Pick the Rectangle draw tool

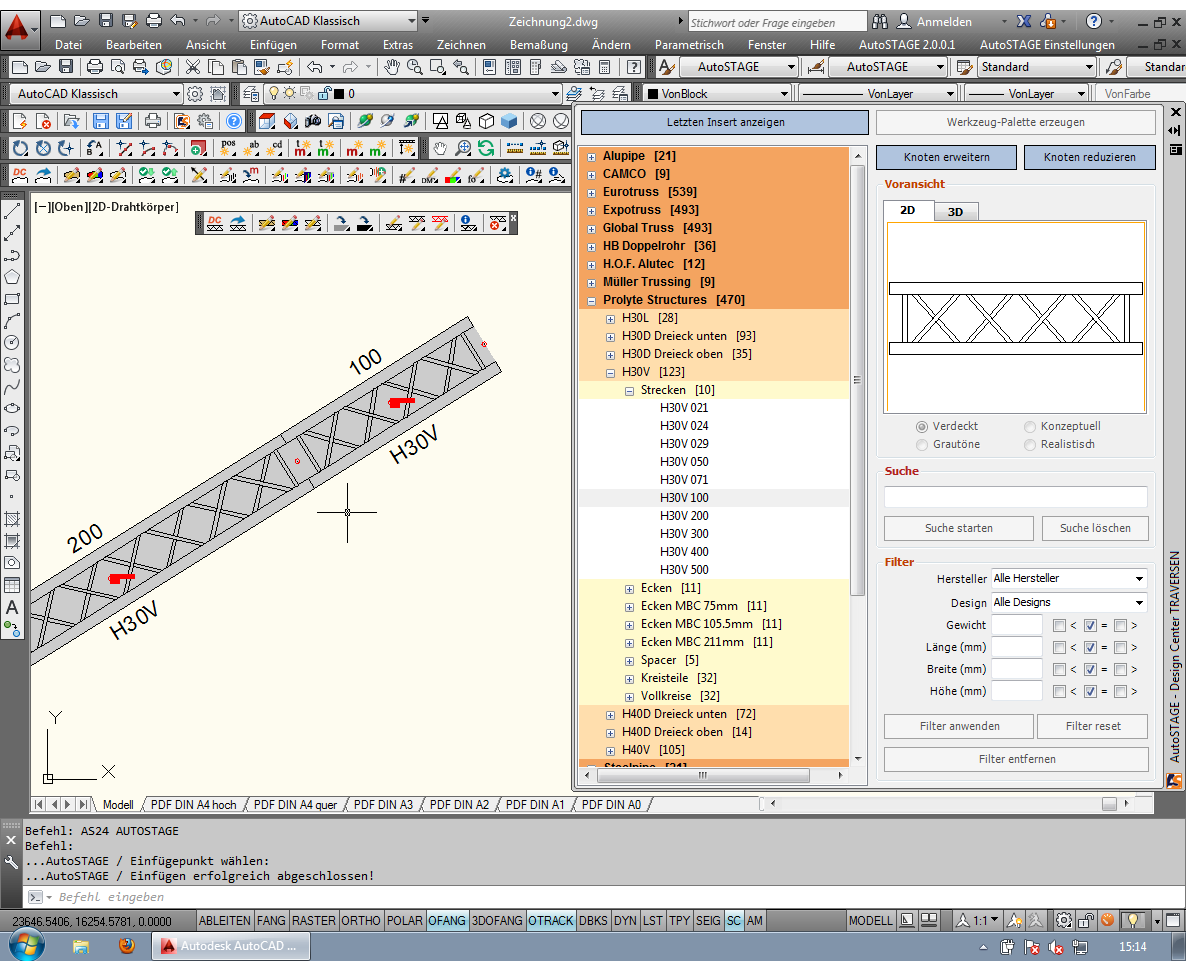(12, 299)
